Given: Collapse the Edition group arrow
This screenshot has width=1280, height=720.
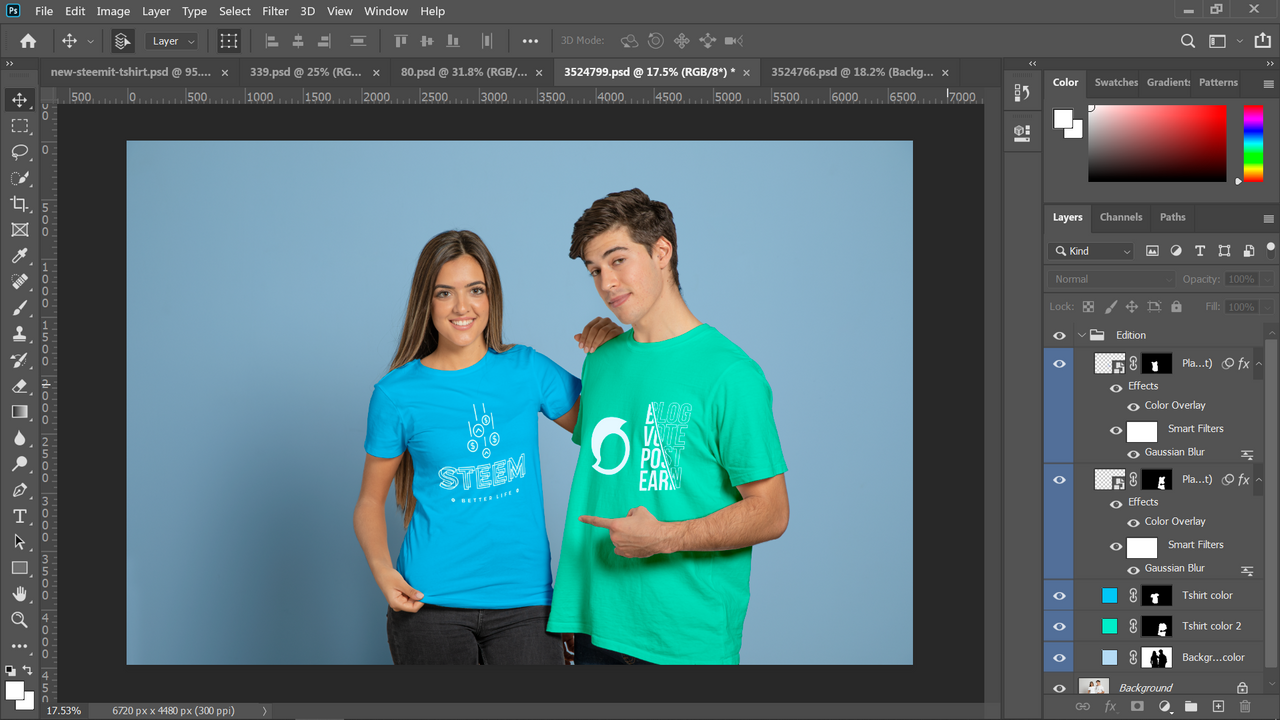Looking at the screenshot, I should [x=1081, y=335].
